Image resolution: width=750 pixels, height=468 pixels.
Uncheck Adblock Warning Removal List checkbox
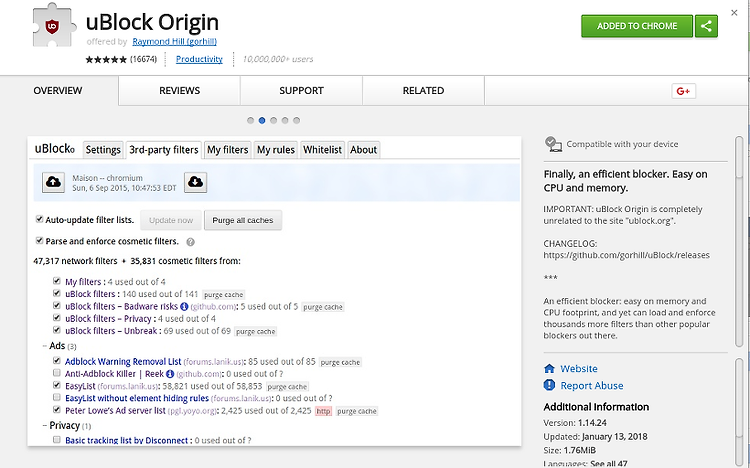coord(56,361)
